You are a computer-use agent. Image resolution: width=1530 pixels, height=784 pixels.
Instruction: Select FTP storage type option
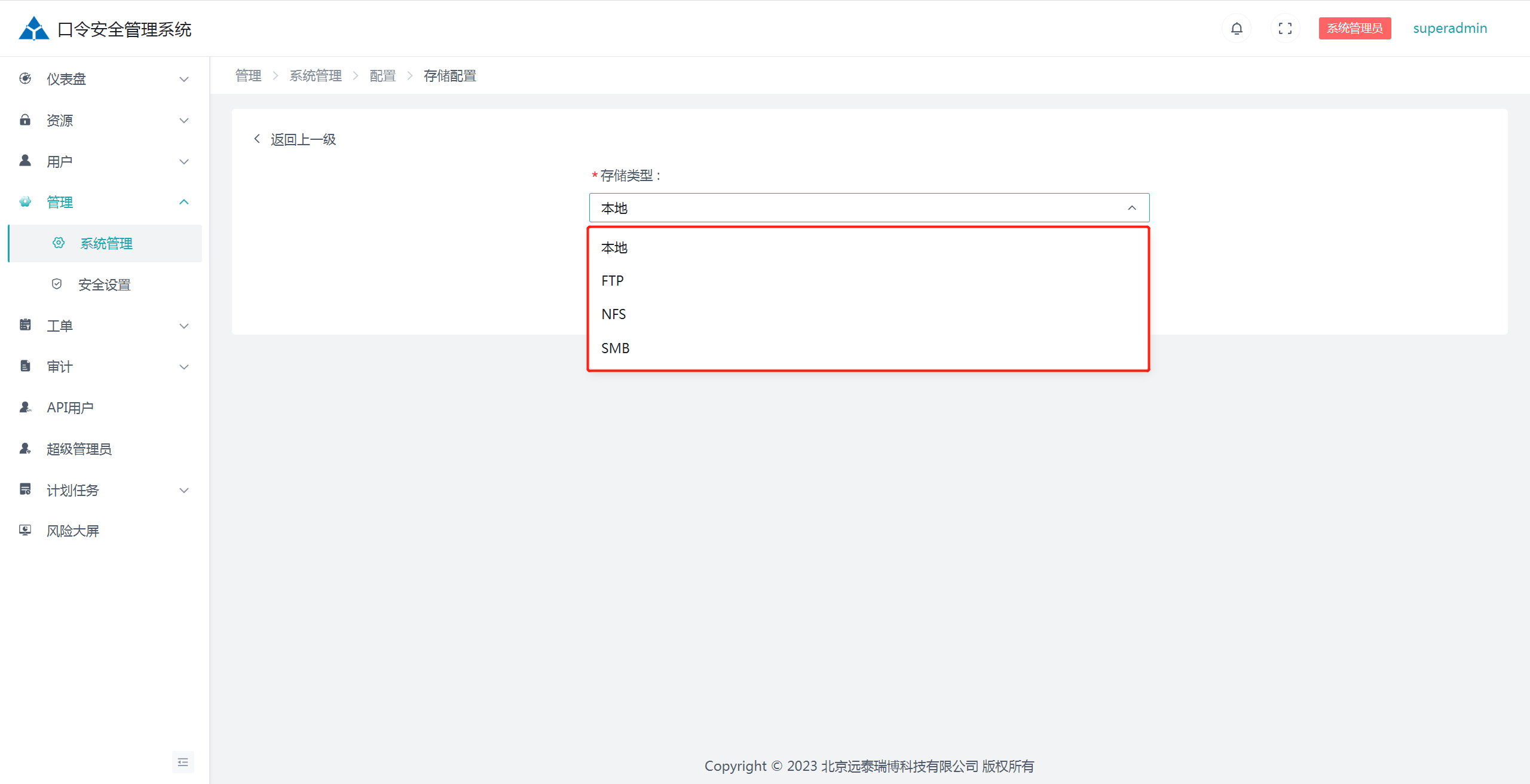613,281
